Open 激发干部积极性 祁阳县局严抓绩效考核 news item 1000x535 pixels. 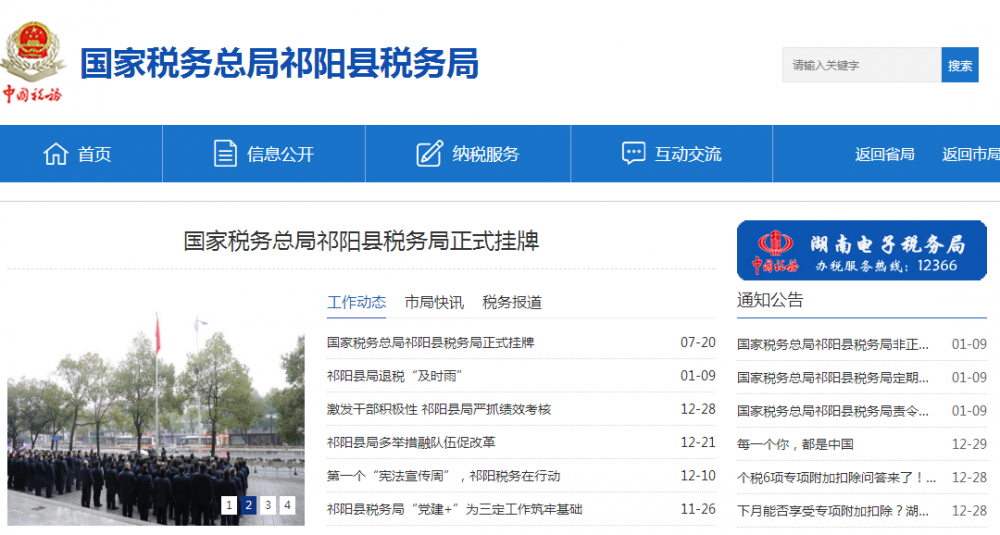tap(438, 409)
